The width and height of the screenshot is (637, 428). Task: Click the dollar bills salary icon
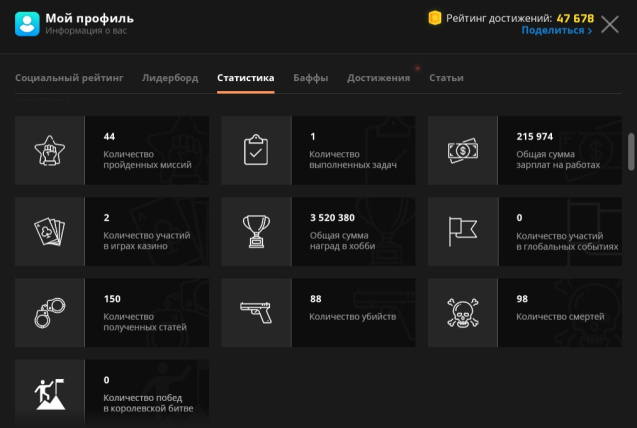463,151
